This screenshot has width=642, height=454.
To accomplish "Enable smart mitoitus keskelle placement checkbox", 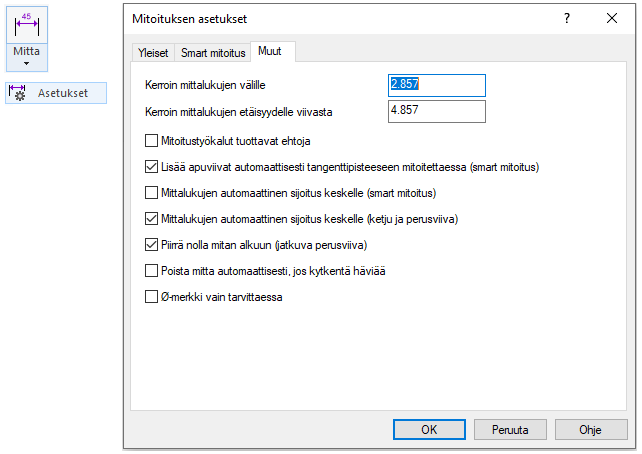I will click(x=152, y=193).
